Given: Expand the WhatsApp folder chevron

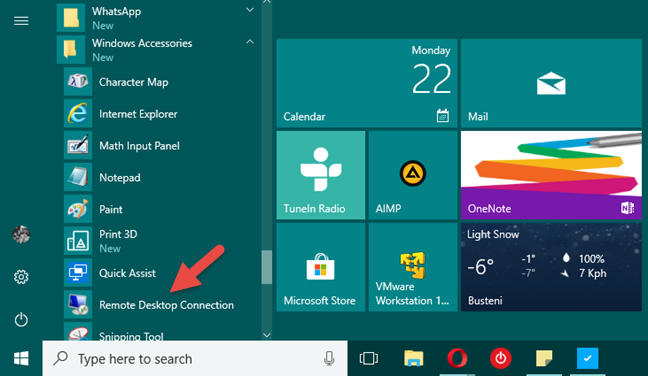Looking at the screenshot, I should pos(250,10).
